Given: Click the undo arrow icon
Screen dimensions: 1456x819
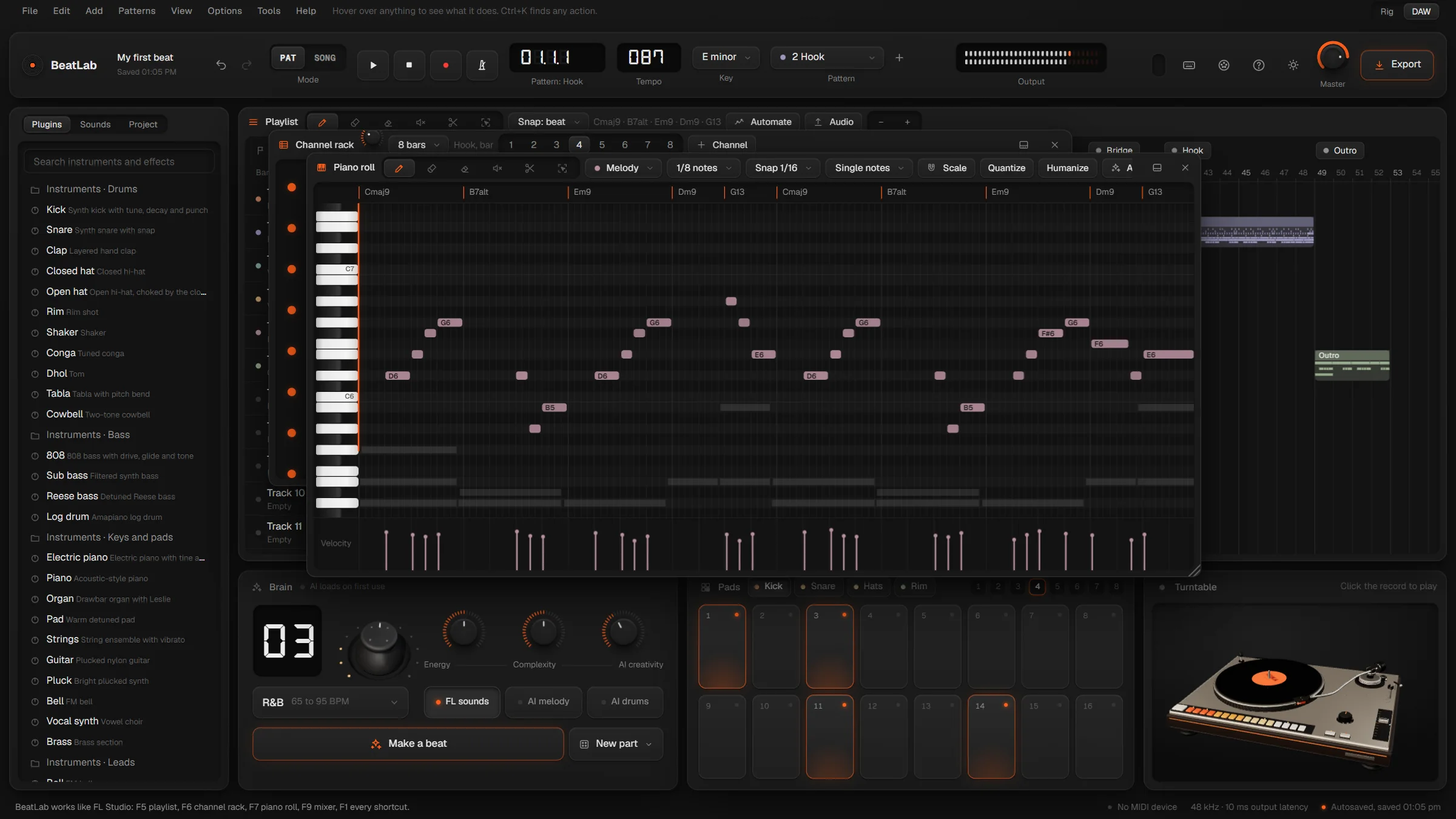Looking at the screenshot, I should pos(221,65).
